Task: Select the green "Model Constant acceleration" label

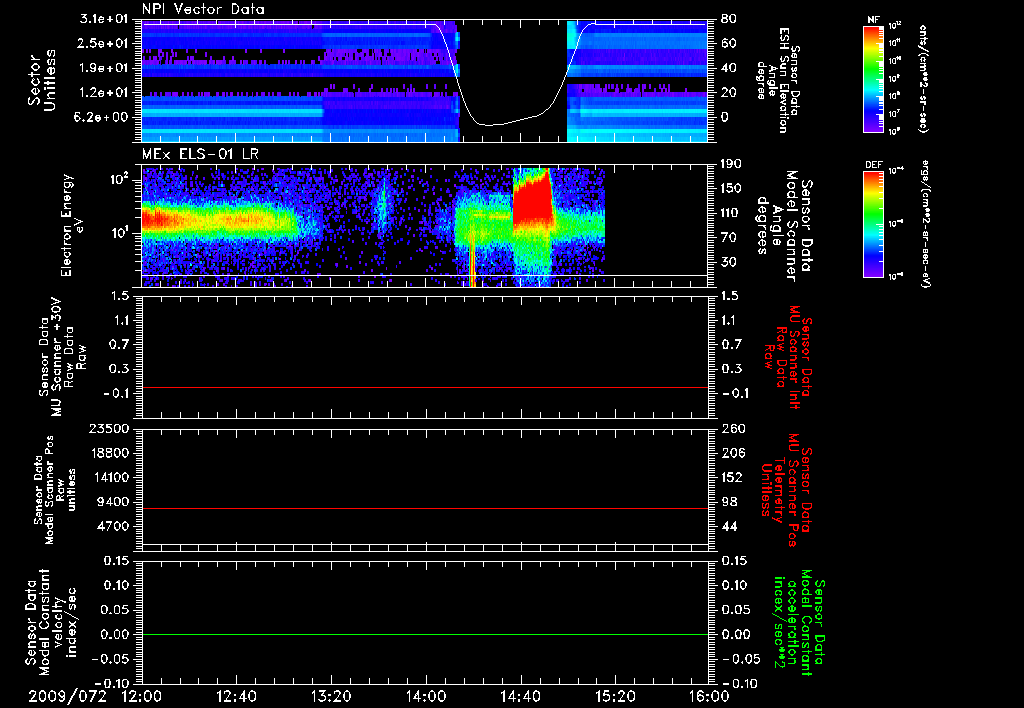Action: coord(799,623)
